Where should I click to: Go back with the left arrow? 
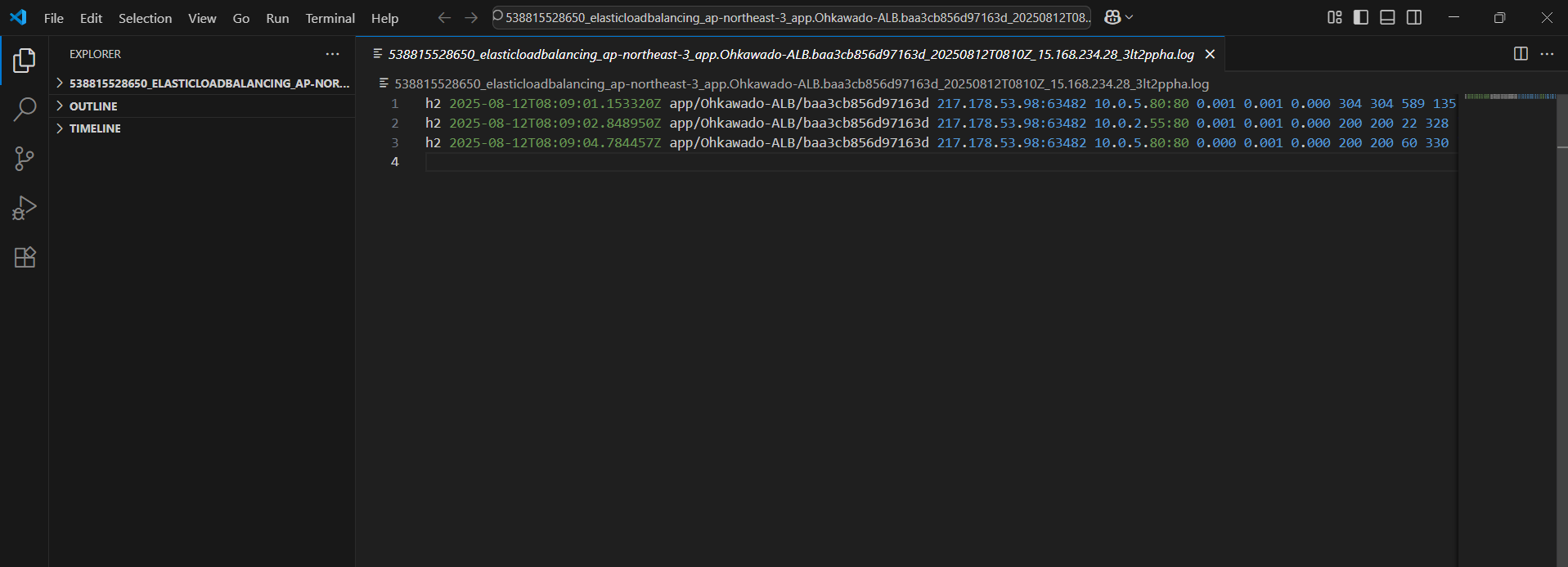[x=444, y=17]
